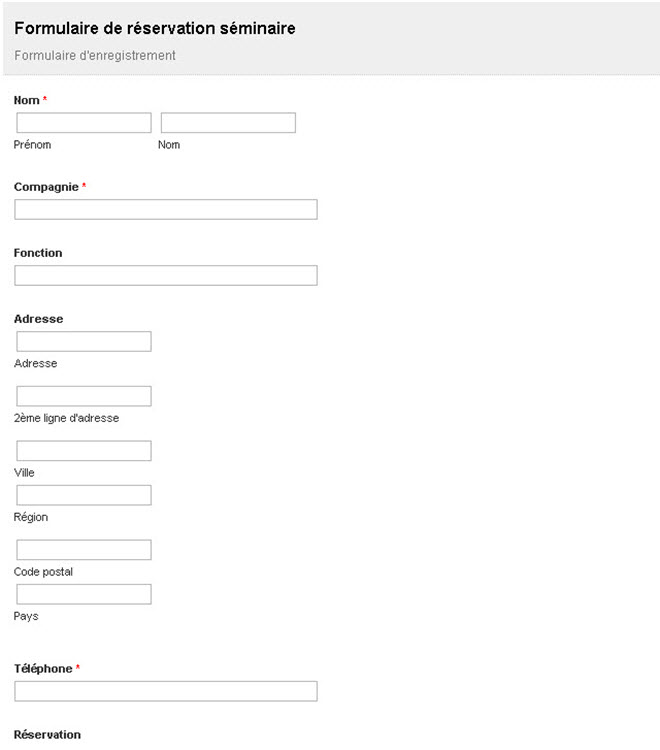Focus the last name field above the Nom sub-label
This screenshot has height=750, width=660.
[x=228, y=123]
